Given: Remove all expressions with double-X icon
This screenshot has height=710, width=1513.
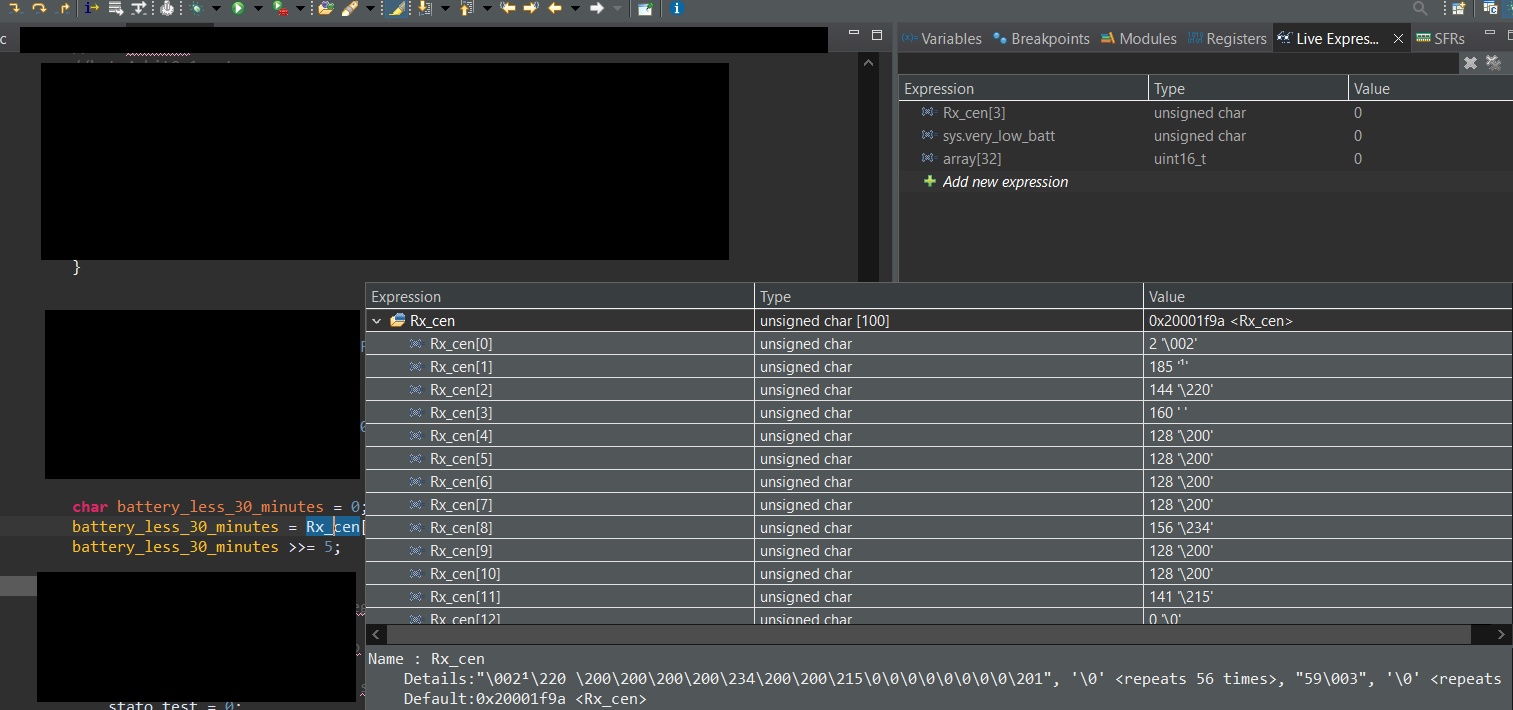Looking at the screenshot, I should point(1493,62).
